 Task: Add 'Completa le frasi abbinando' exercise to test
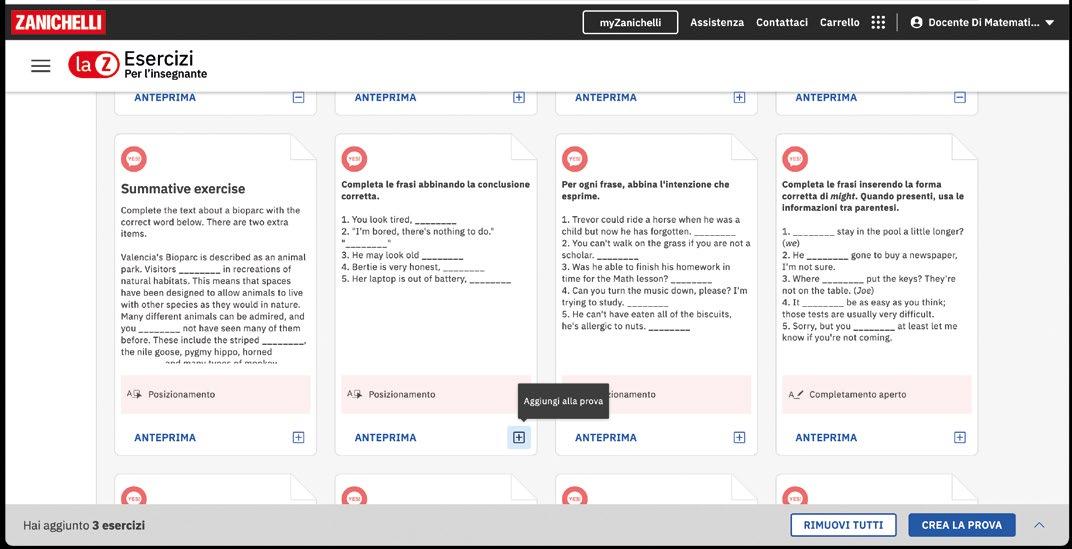click(519, 438)
